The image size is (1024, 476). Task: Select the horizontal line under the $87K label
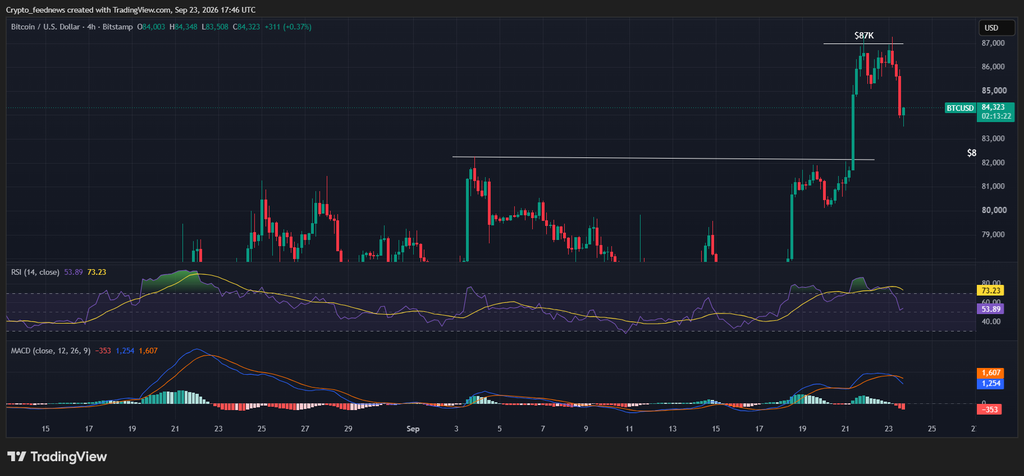(863, 44)
